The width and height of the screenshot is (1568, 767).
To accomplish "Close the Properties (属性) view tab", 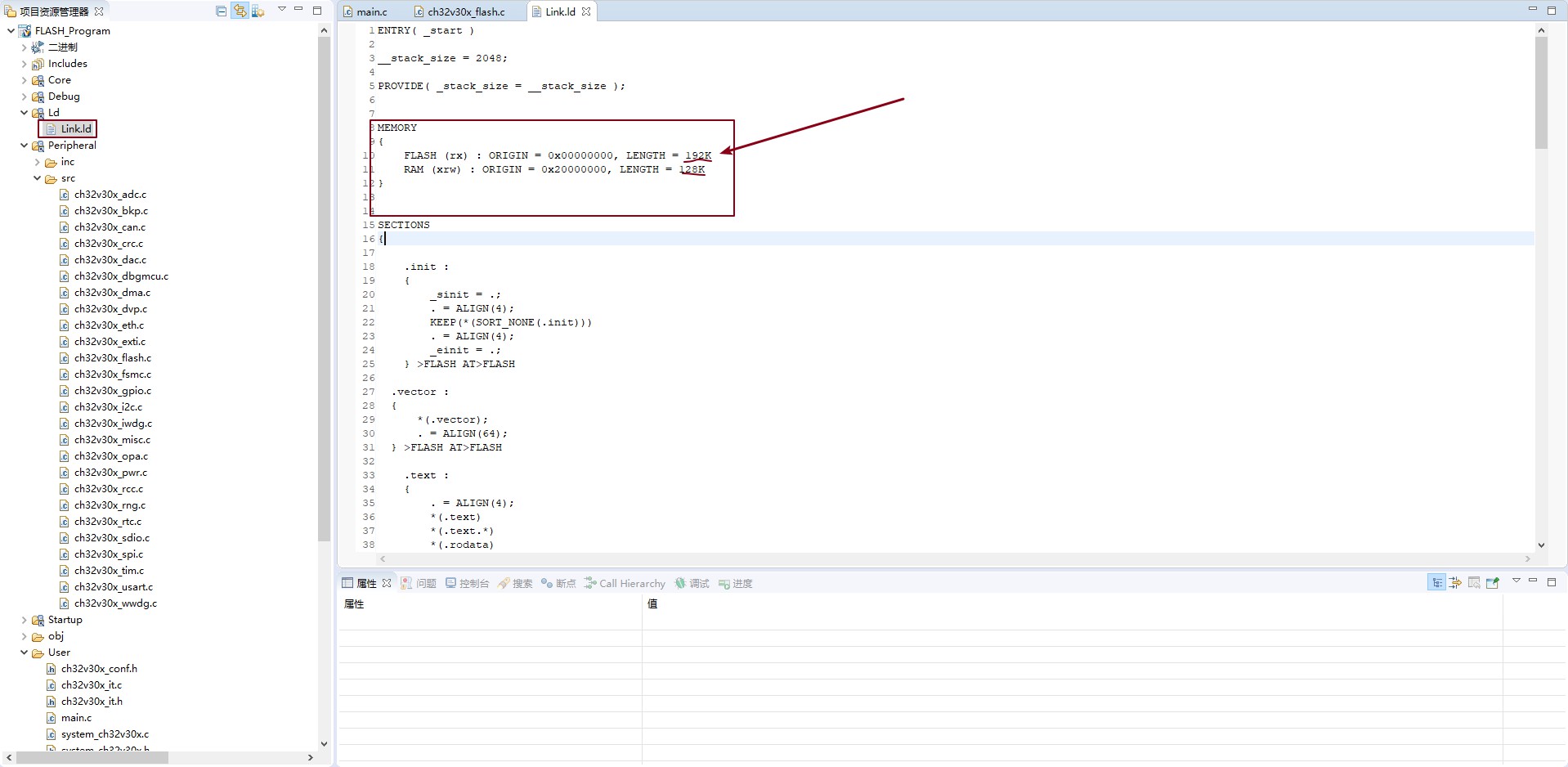I will [x=387, y=583].
